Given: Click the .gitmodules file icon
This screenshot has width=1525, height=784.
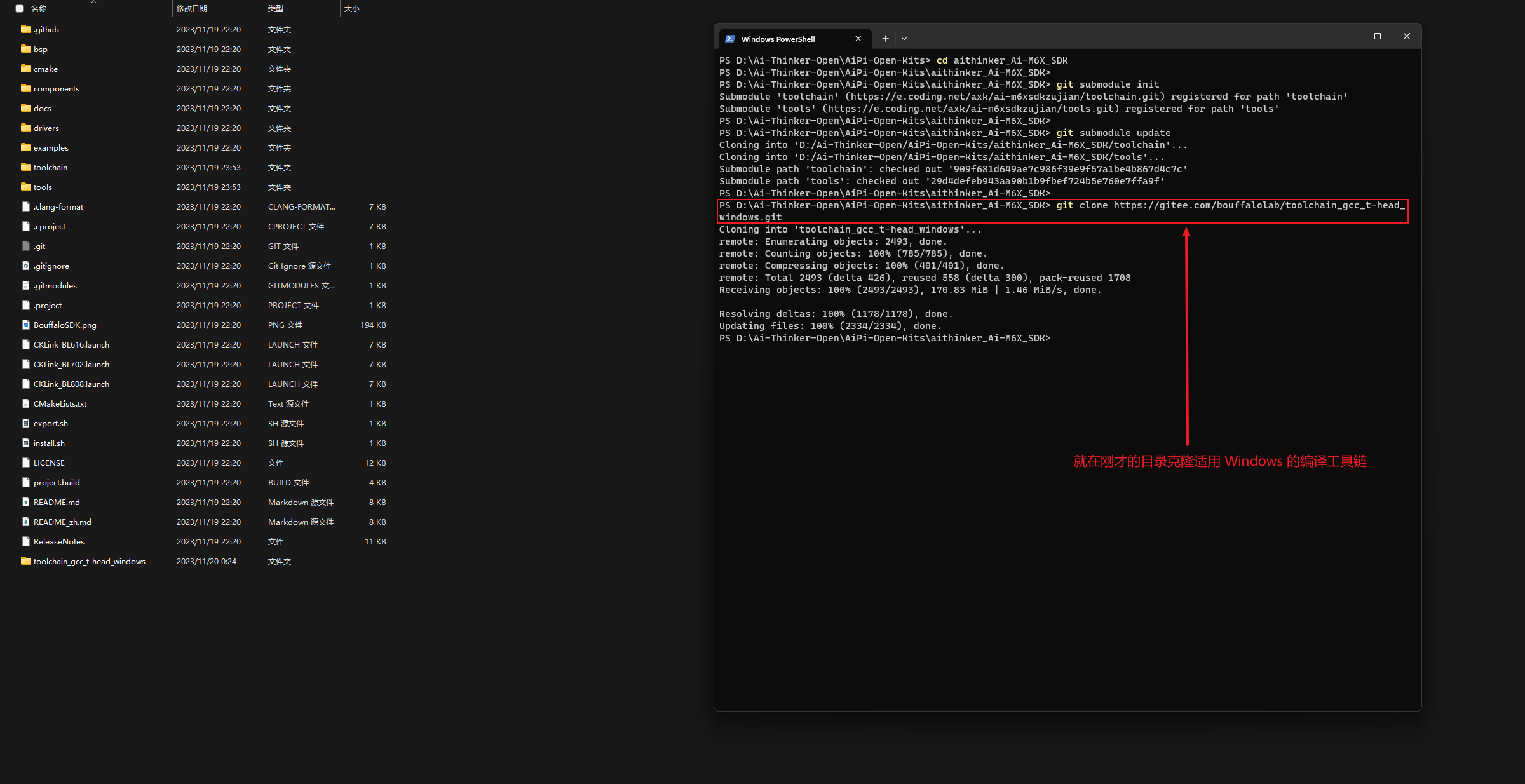Looking at the screenshot, I should point(25,285).
